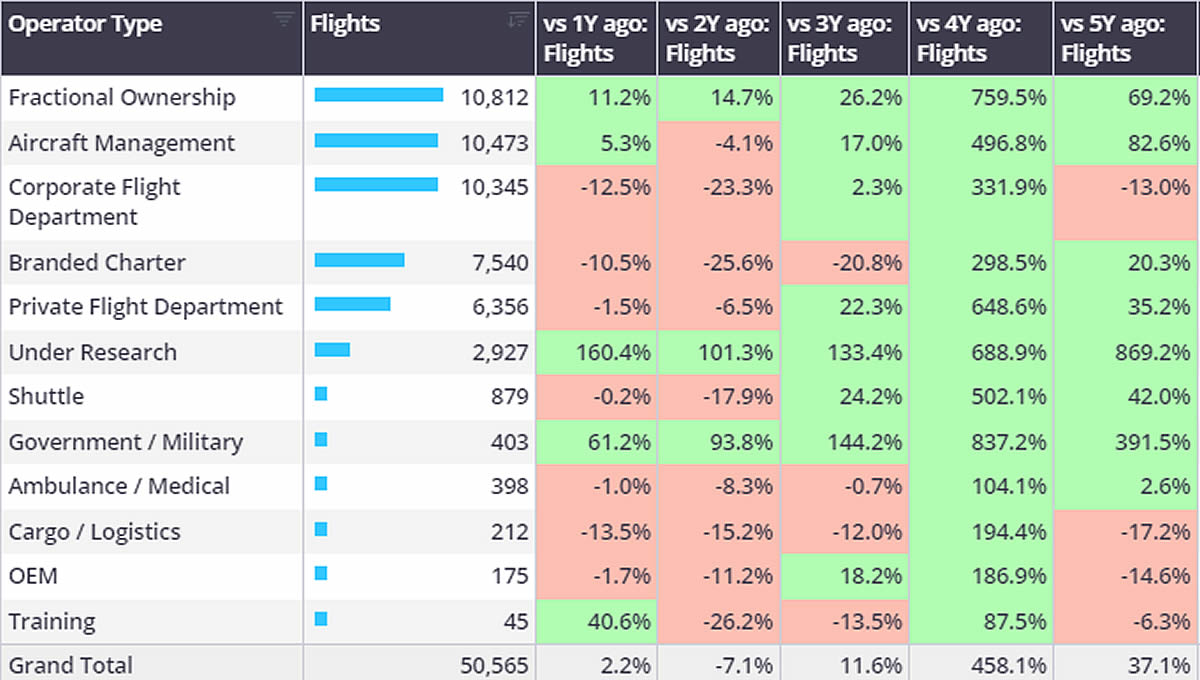Select Corporate Flight Department row label
The image size is (1200, 680).
coord(95,202)
